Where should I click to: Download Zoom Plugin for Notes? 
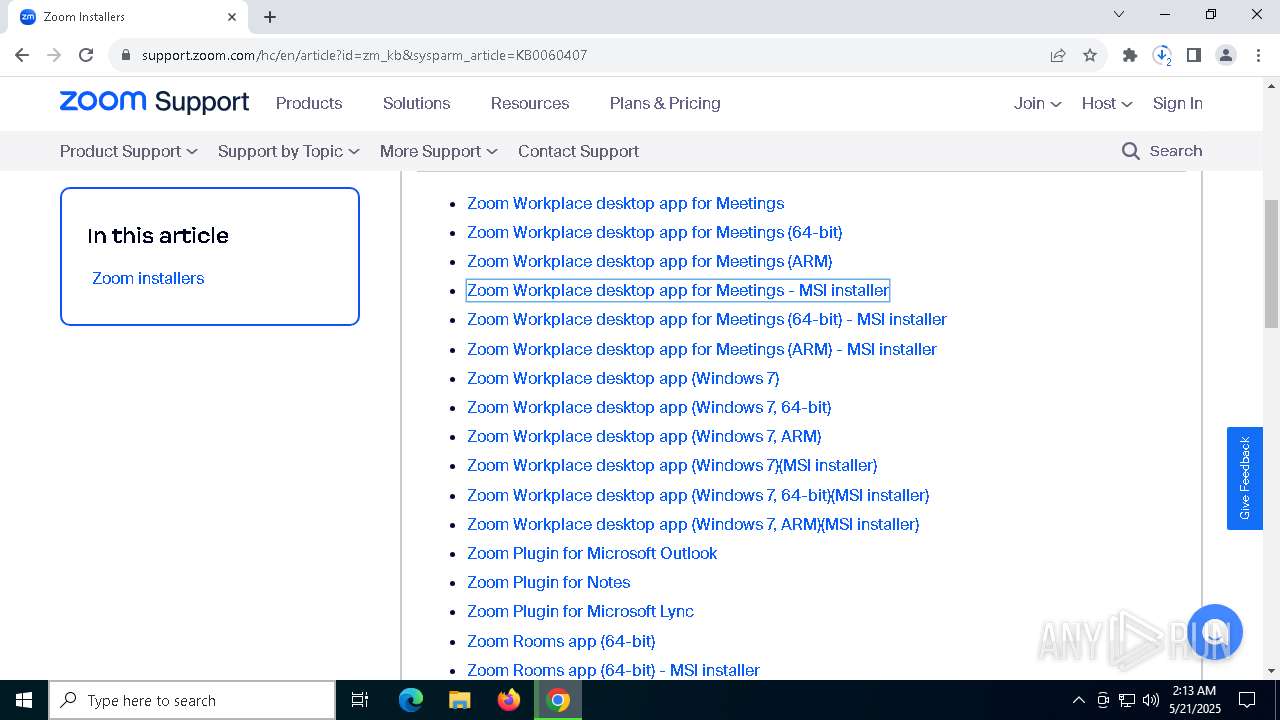(549, 582)
